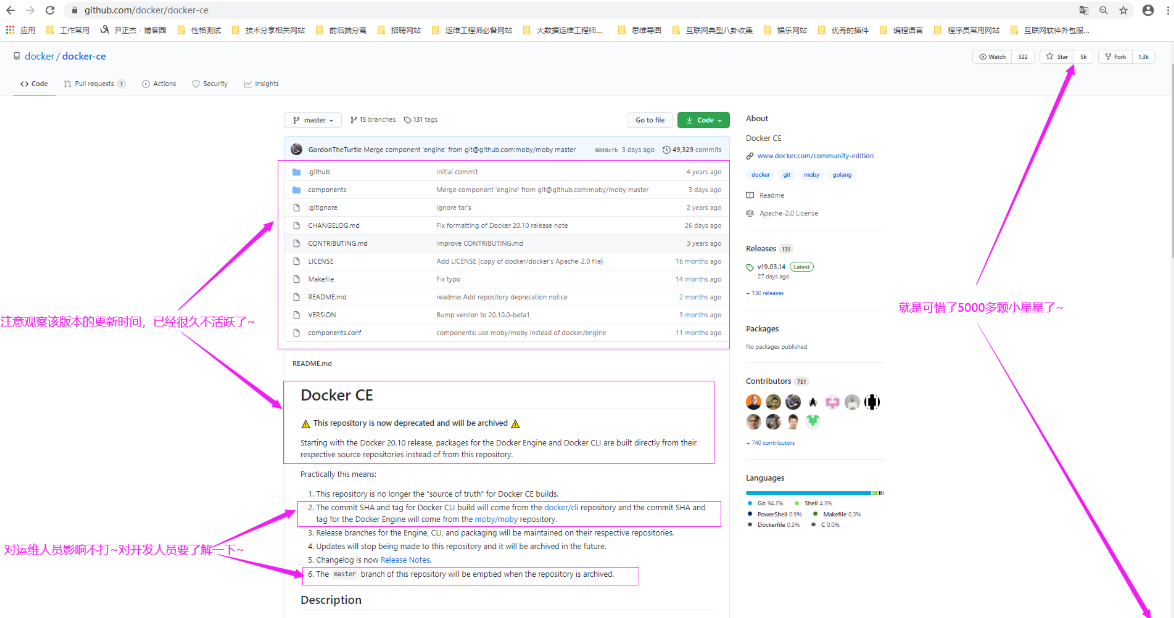Open the 131 tags link
Screen dimensions: 1174x618
tap(421, 120)
